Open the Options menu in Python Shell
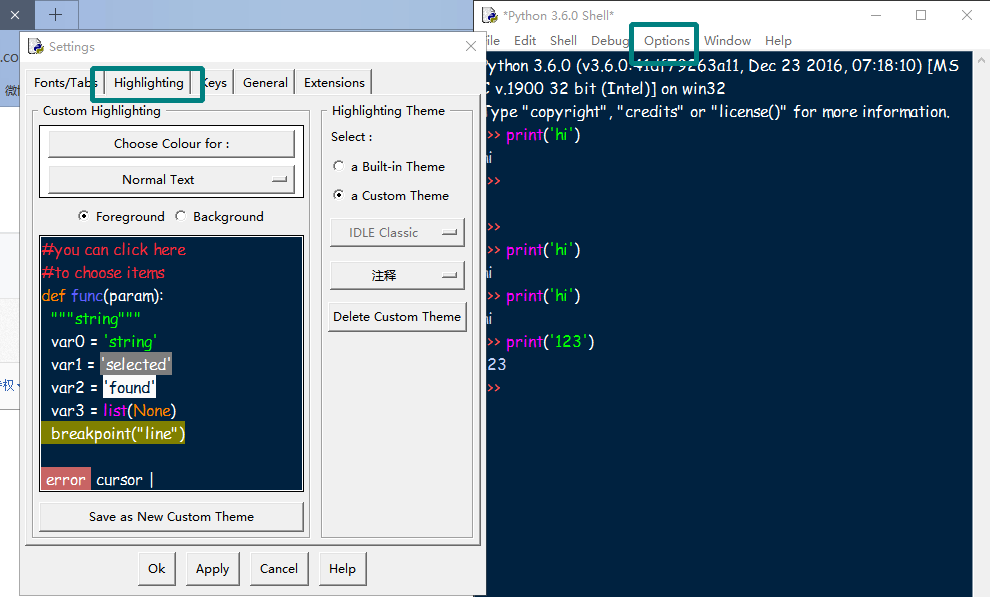990x597 pixels. pyautogui.click(x=667, y=41)
